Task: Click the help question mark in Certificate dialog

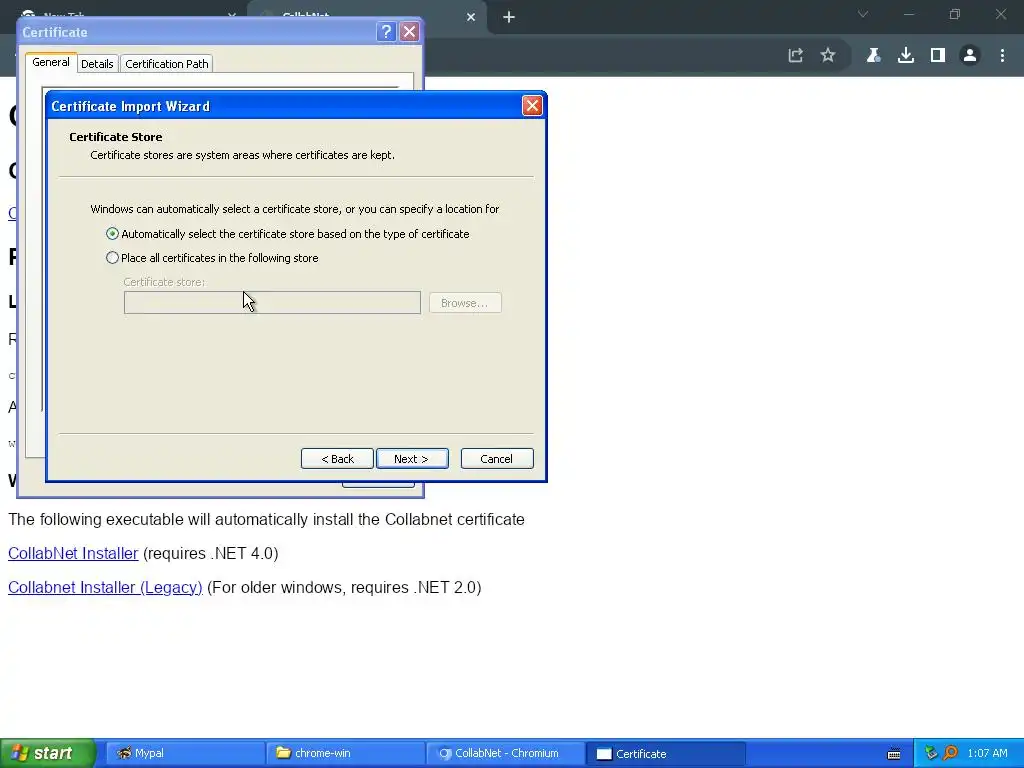Action: [386, 32]
